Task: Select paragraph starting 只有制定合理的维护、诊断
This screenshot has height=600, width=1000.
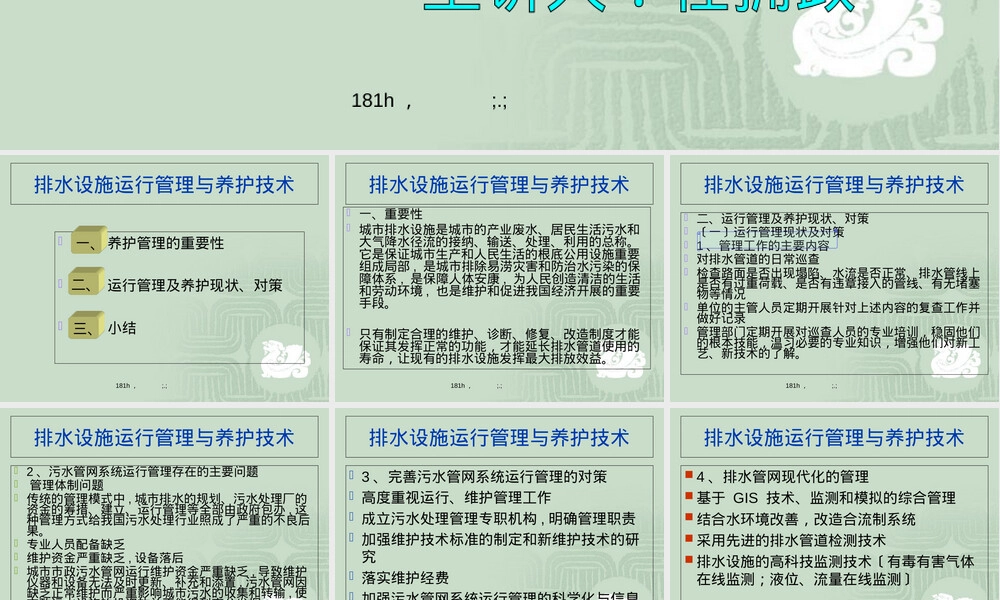Action: [x=499, y=346]
